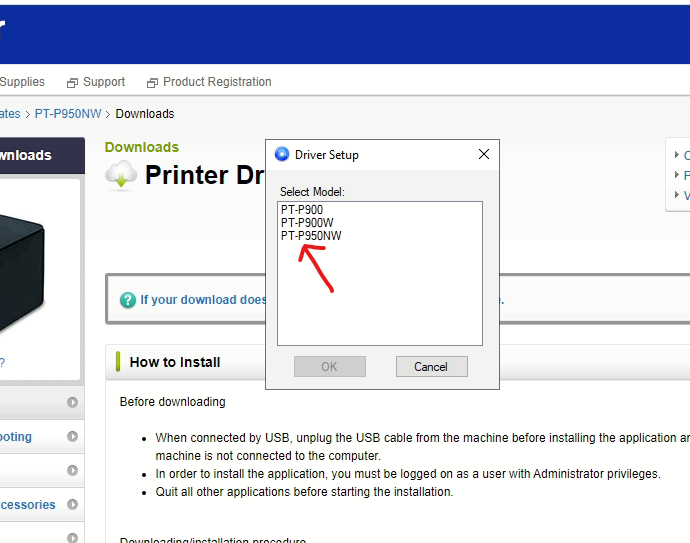
Task: Open the Support link in navigation
Action: [x=104, y=82]
